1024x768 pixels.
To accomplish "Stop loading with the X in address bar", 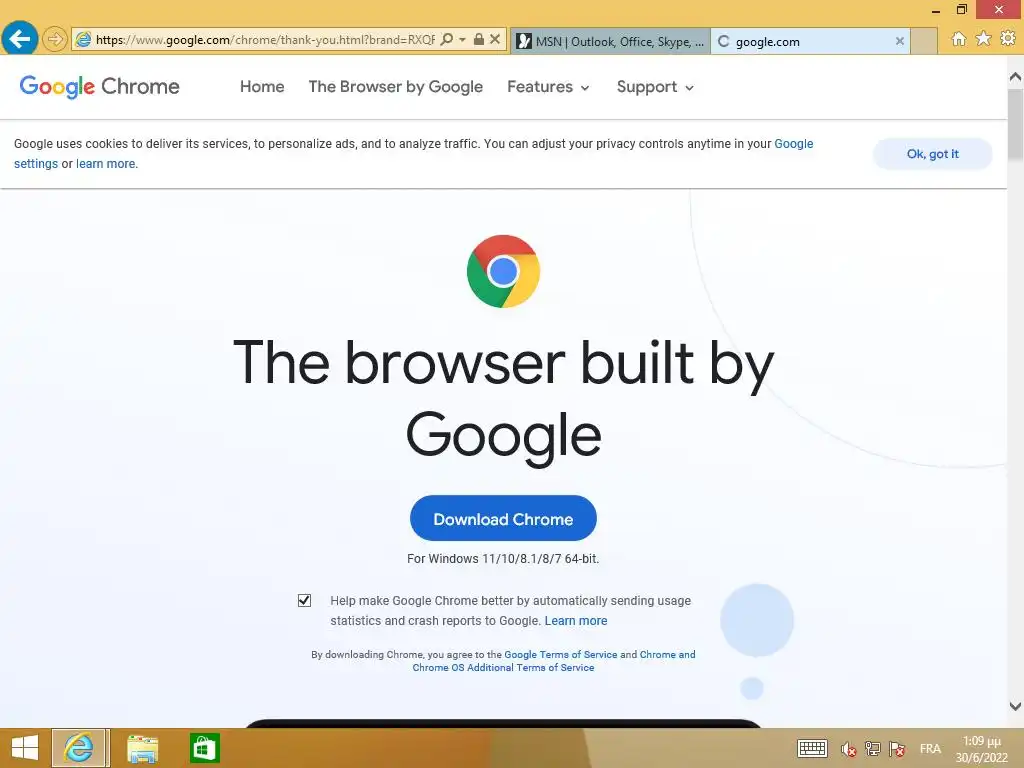I will [x=495, y=39].
